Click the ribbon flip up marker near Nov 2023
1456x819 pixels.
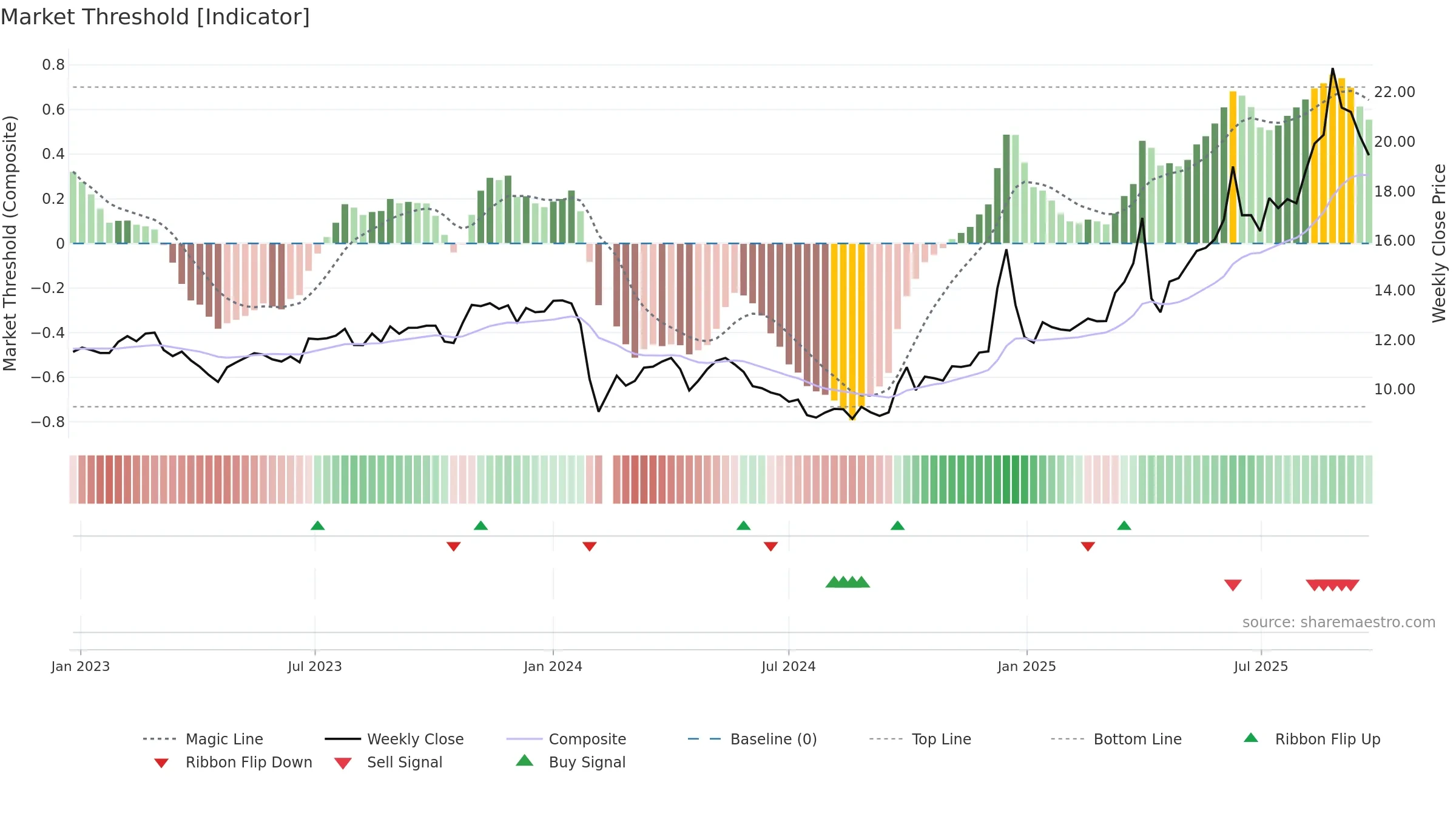(x=481, y=525)
